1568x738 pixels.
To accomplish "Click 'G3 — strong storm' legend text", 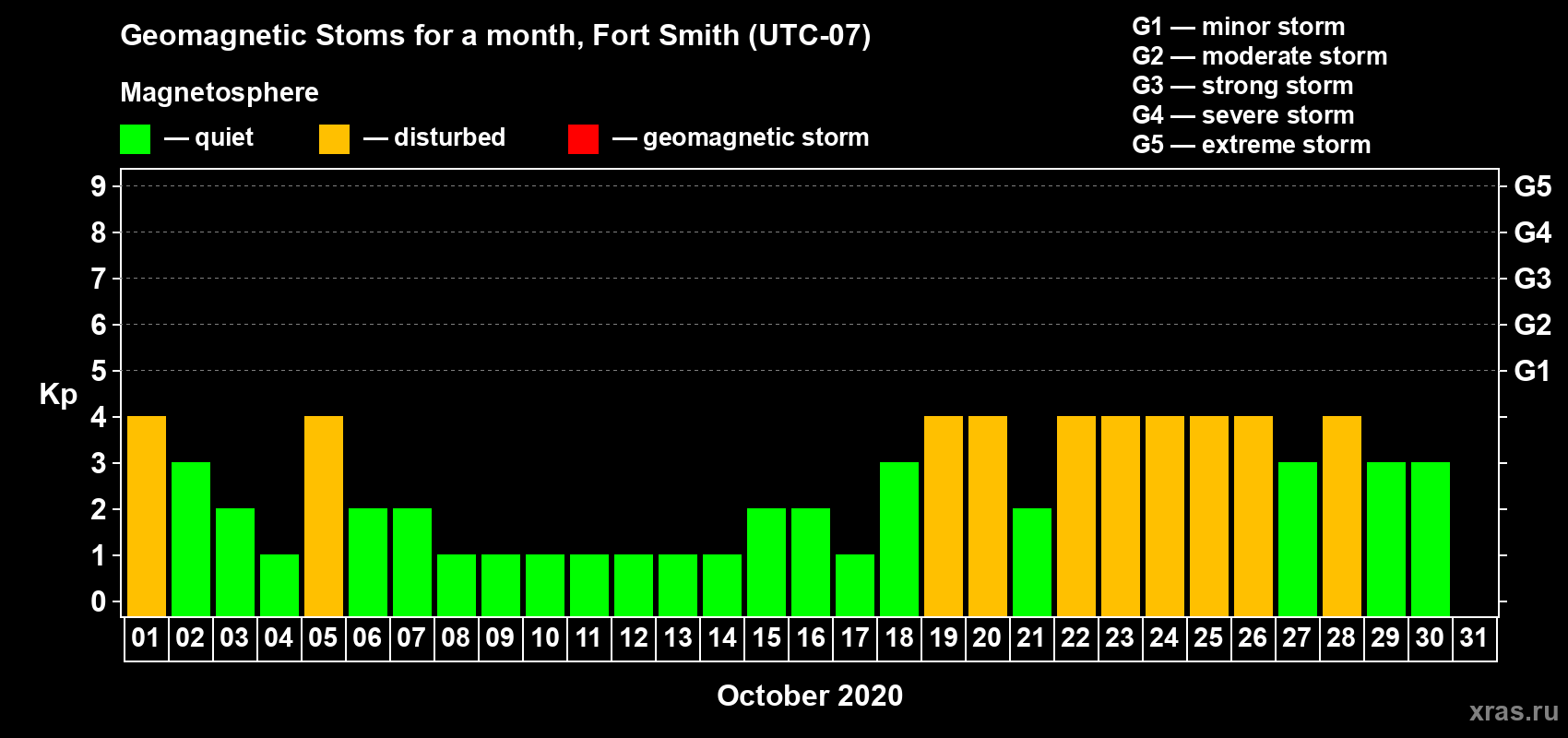I will pos(1242,86).
